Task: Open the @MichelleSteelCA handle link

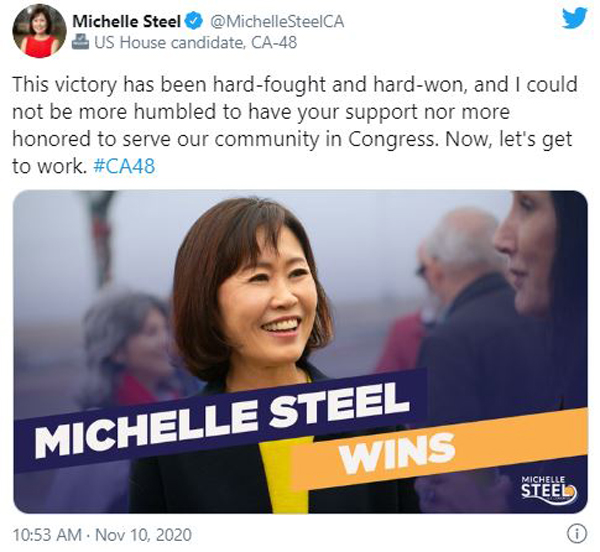Action: [x=277, y=21]
